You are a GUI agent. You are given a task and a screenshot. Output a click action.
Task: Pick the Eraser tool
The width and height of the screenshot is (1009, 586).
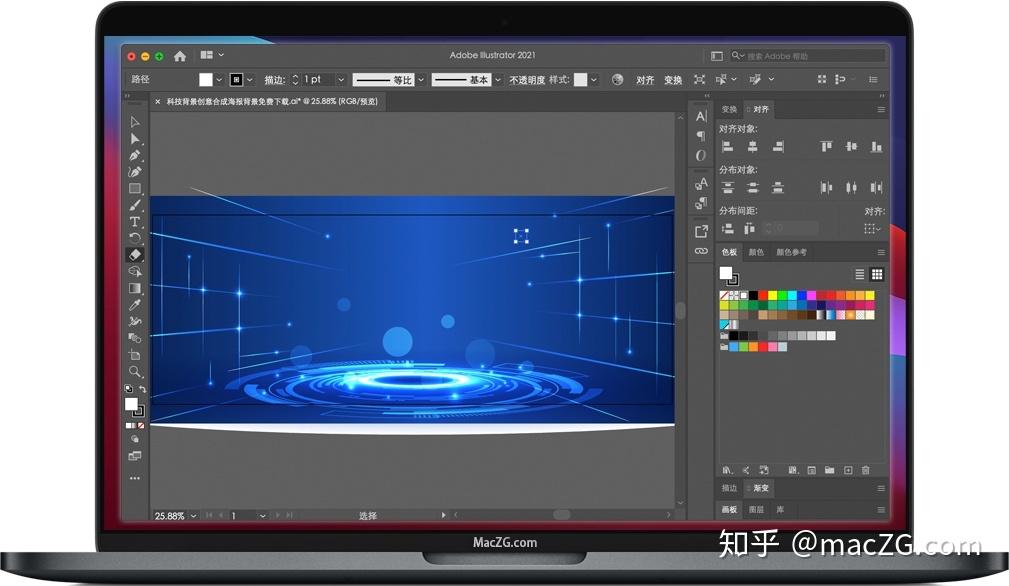[136, 252]
